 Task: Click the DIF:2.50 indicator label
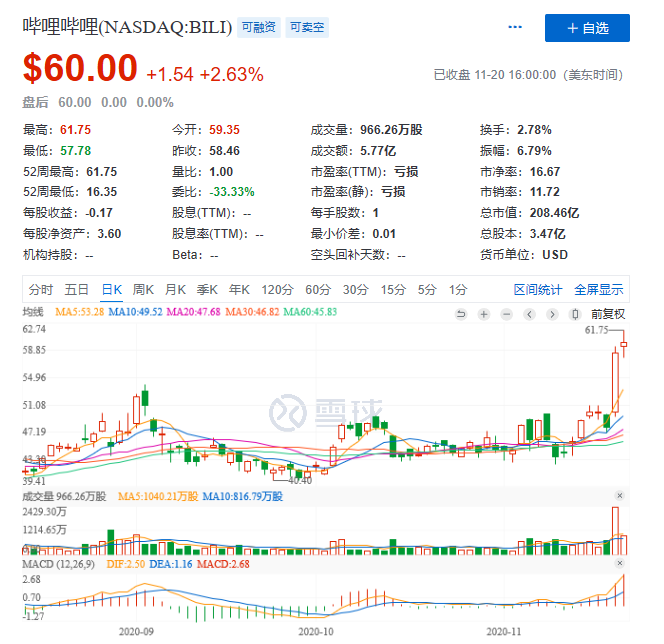coord(125,564)
